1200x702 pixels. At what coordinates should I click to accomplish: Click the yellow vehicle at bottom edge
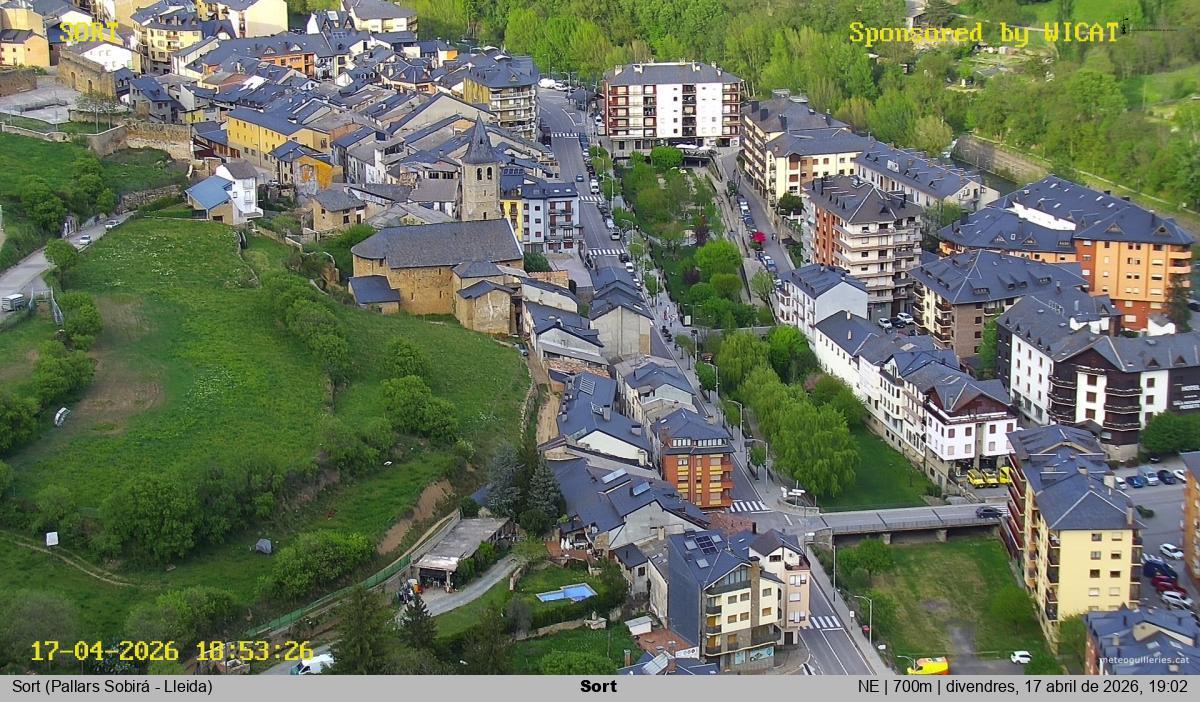928,665
